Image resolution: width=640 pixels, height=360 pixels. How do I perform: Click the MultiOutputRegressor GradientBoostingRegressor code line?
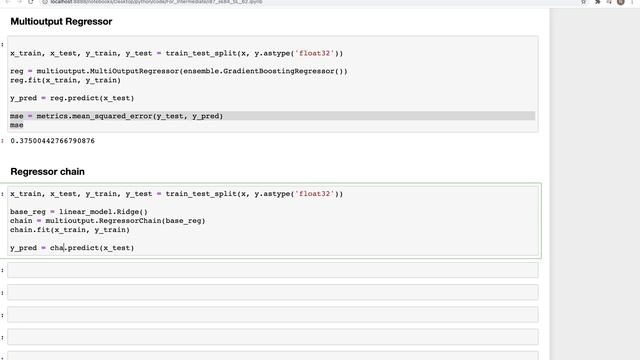[x=179, y=71]
